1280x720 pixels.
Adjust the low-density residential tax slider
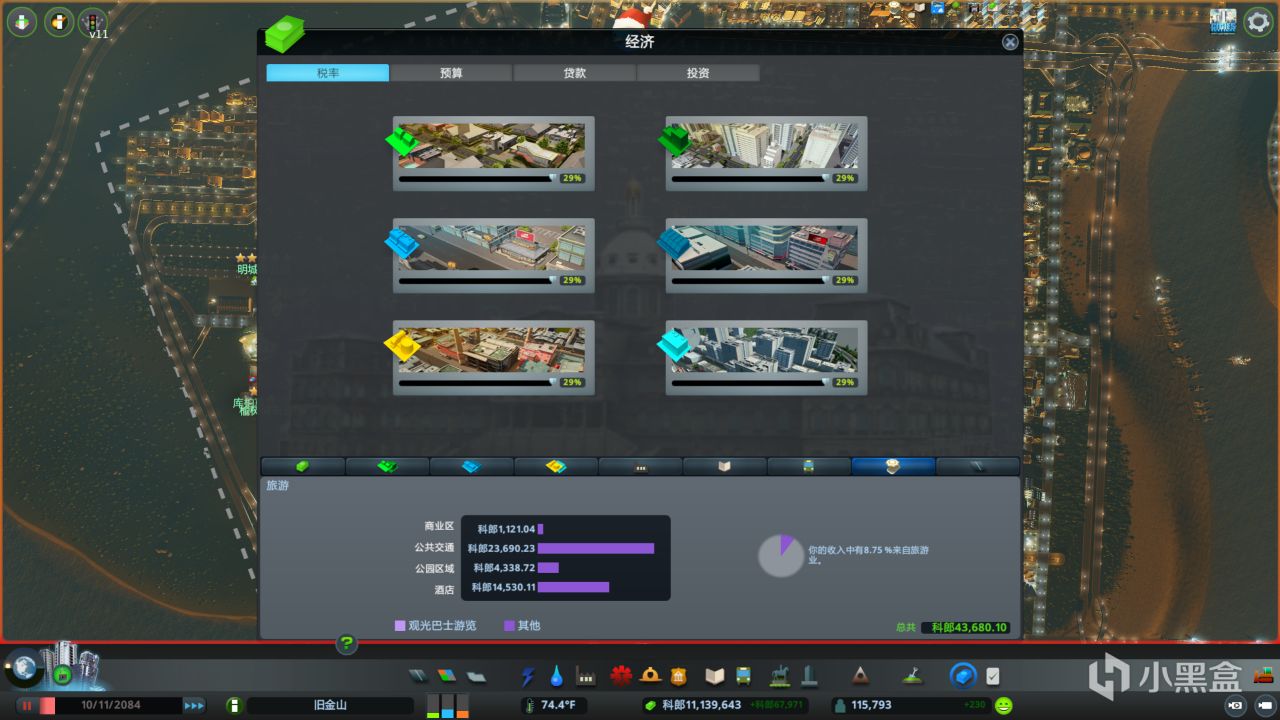(477, 178)
